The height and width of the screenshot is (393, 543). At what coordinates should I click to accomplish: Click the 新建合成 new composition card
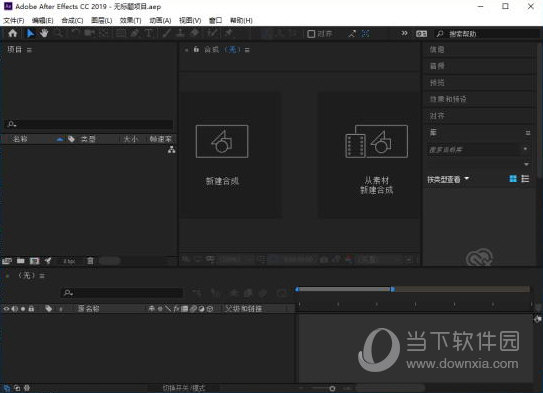click(x=230, y=155)
